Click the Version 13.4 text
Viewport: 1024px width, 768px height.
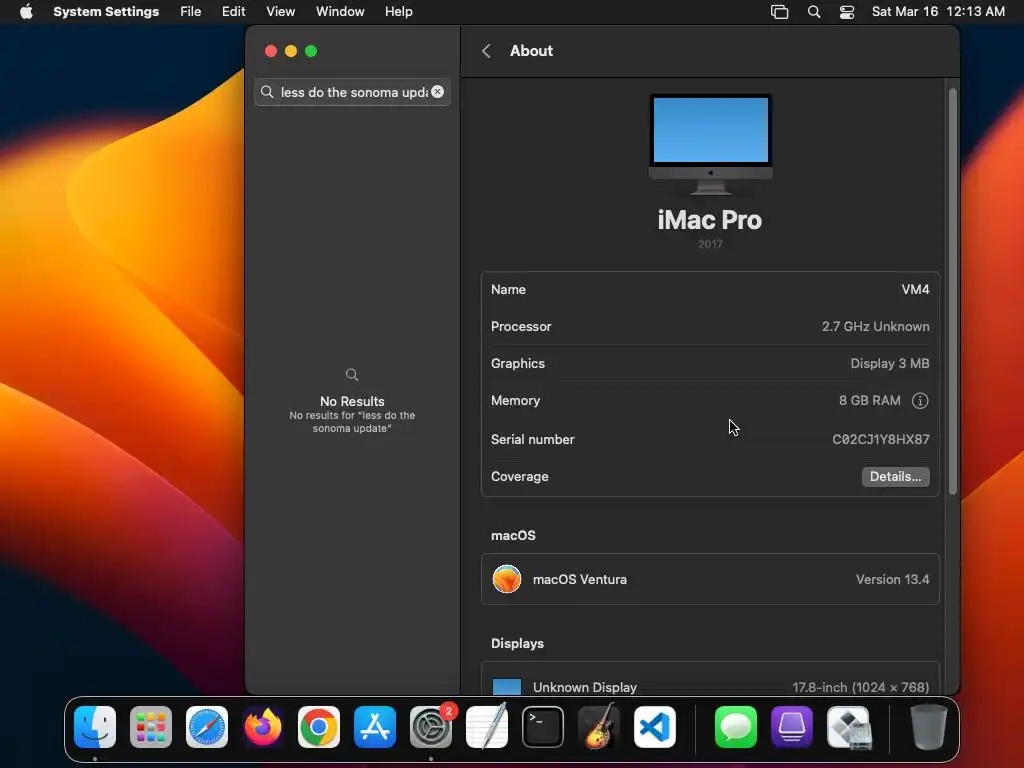click(892, 579)
